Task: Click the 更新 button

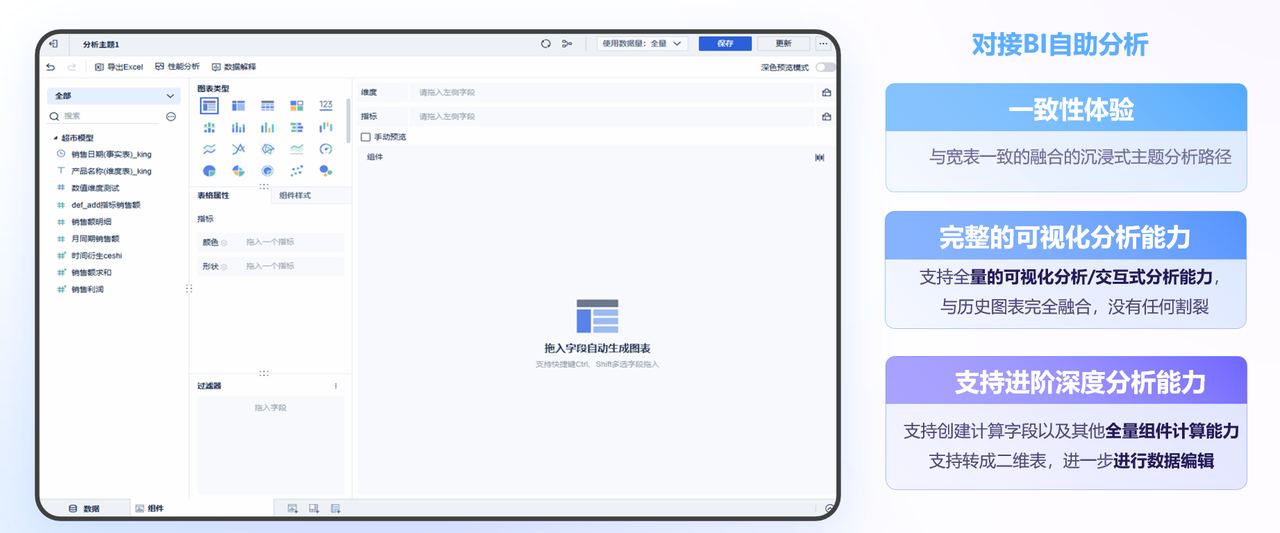Action: tap(783, 44)
